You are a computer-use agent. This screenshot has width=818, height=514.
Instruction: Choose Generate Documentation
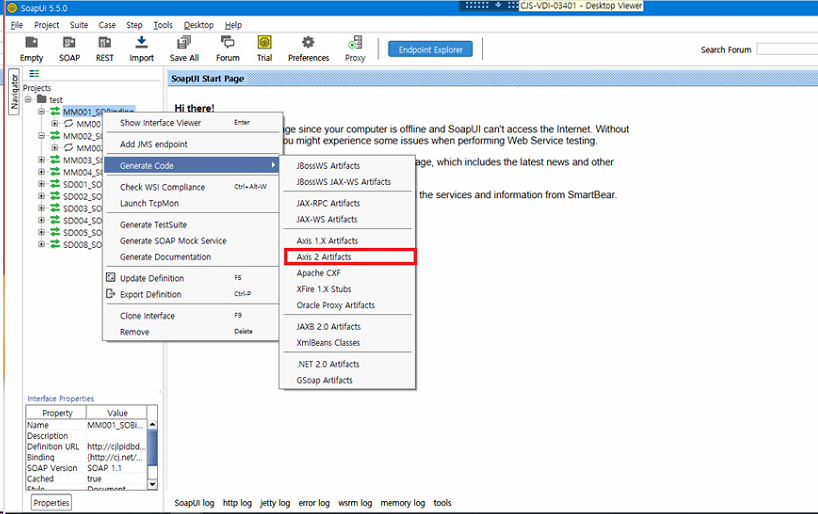[x=192, y=257]
